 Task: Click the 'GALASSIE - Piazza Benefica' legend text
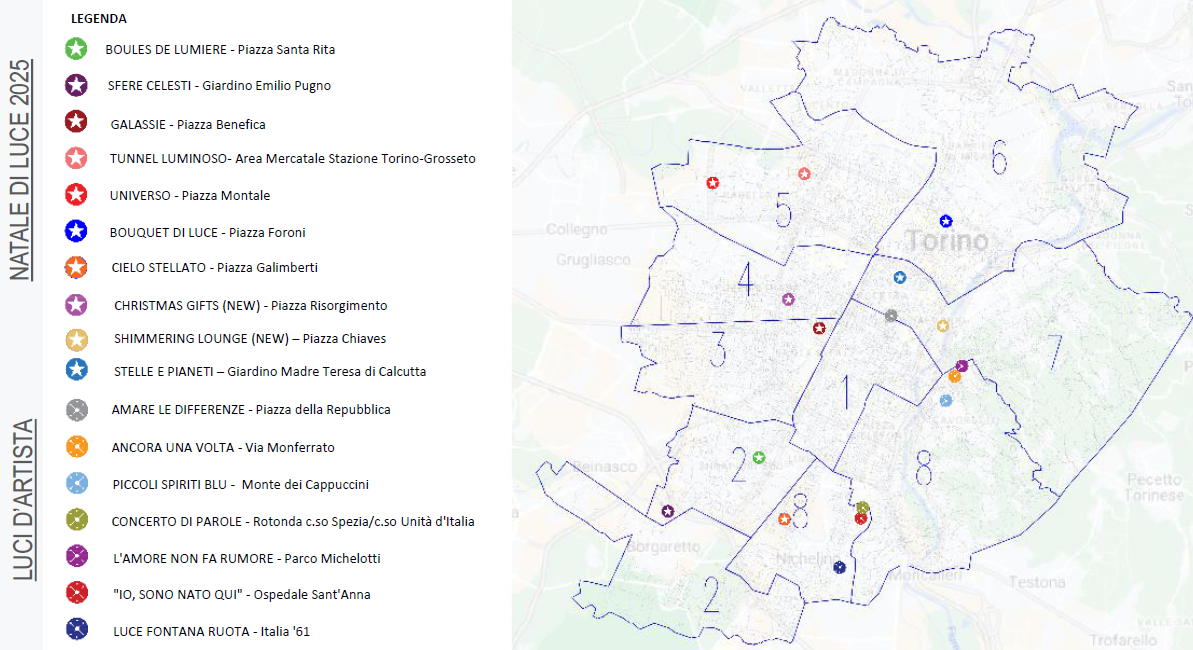tap(188, 124)
